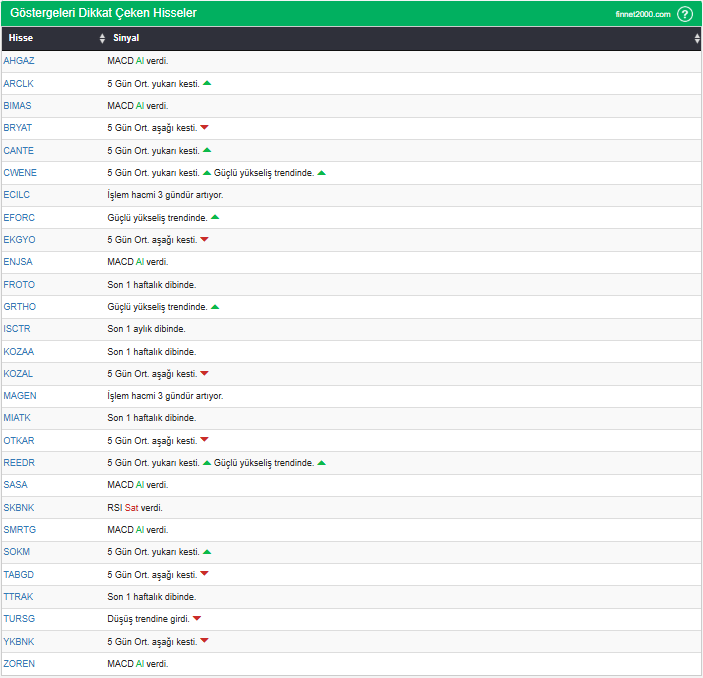The width and height of the screenshot is (703, 678).
Task: Click the YKBNK ticker link
Action: point(19,642)
